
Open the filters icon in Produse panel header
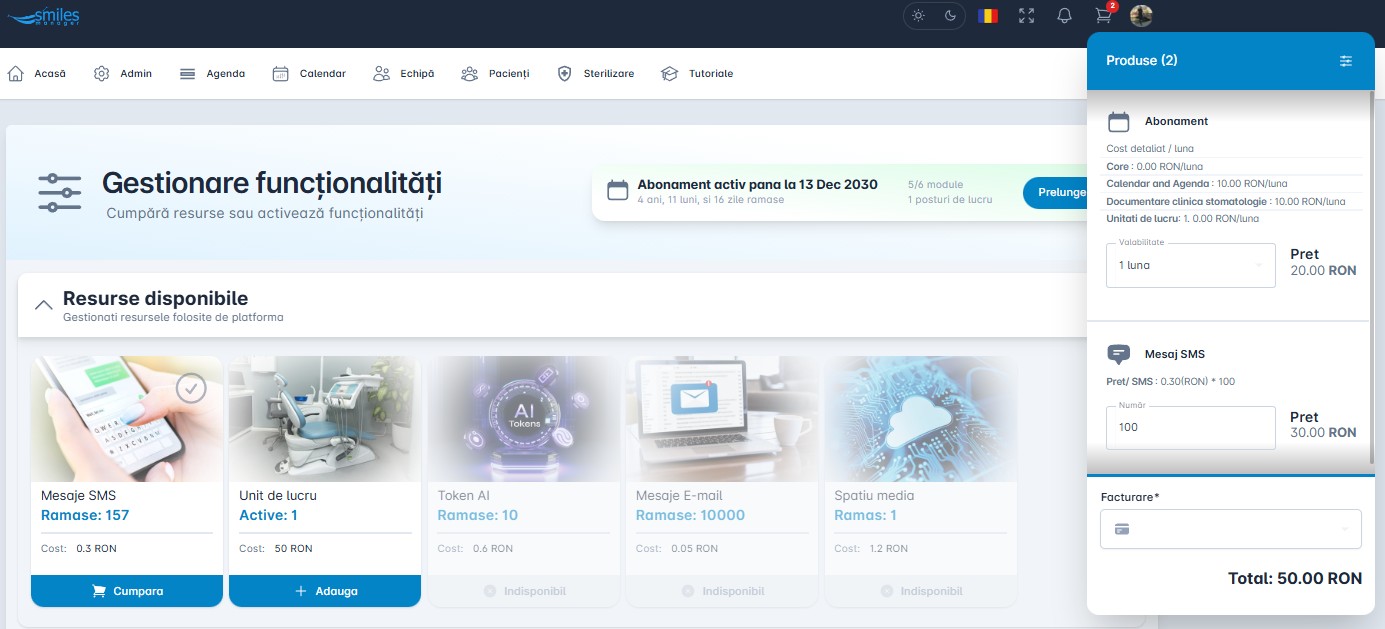[x=1345, y=60]
